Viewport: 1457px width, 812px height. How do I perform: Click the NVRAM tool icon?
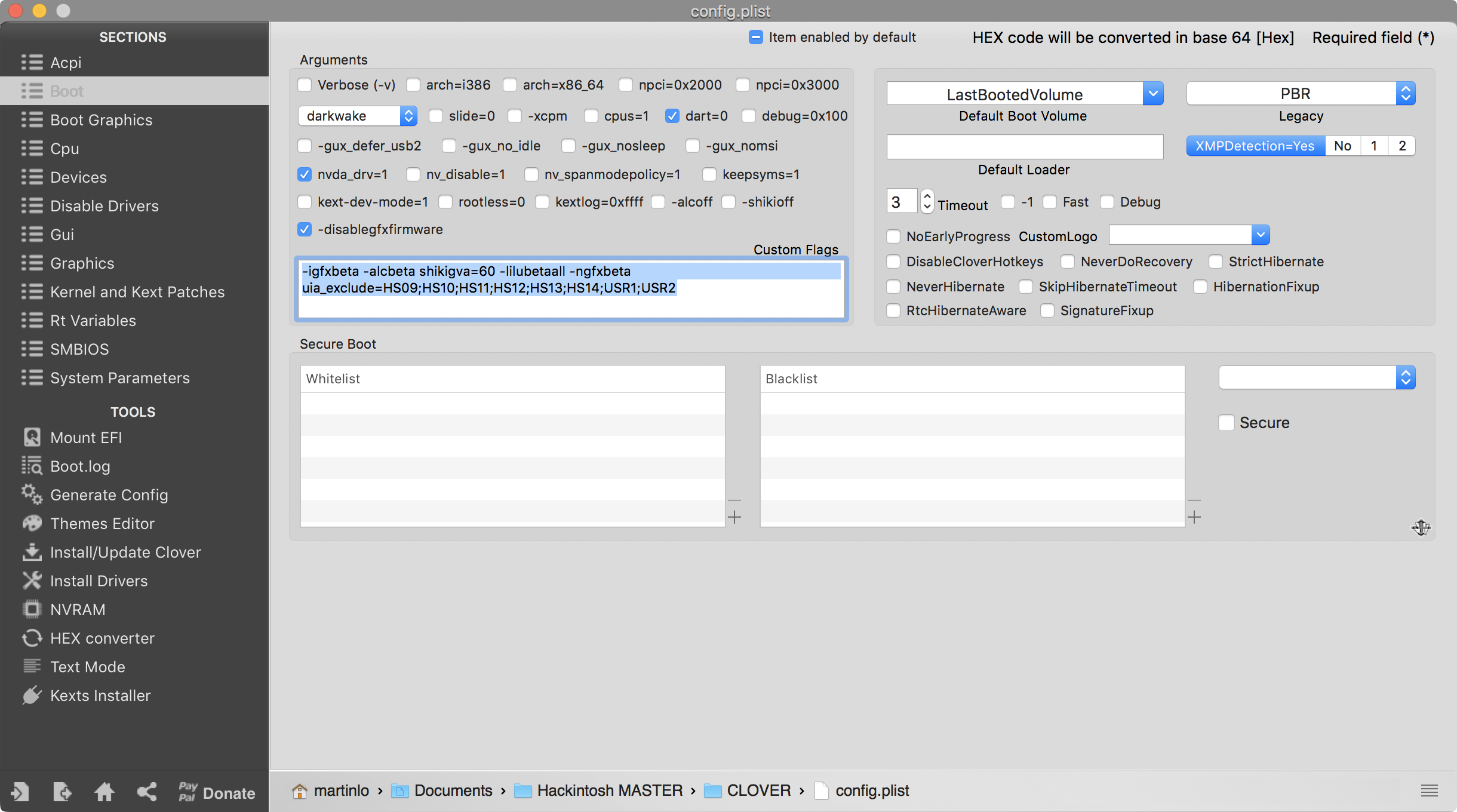[x=32, y=608]
